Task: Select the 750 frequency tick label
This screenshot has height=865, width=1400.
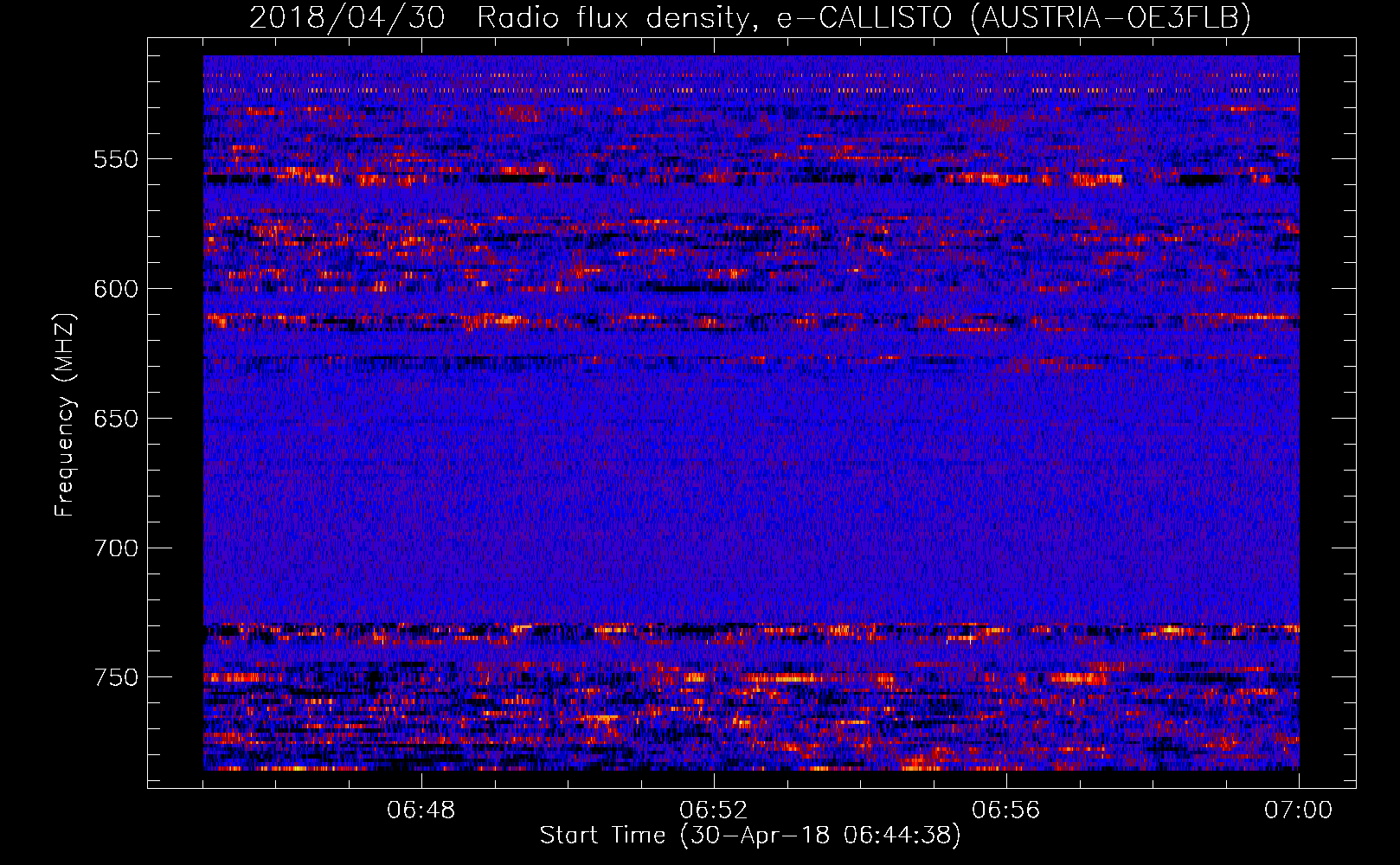Action: pos(116,677)
